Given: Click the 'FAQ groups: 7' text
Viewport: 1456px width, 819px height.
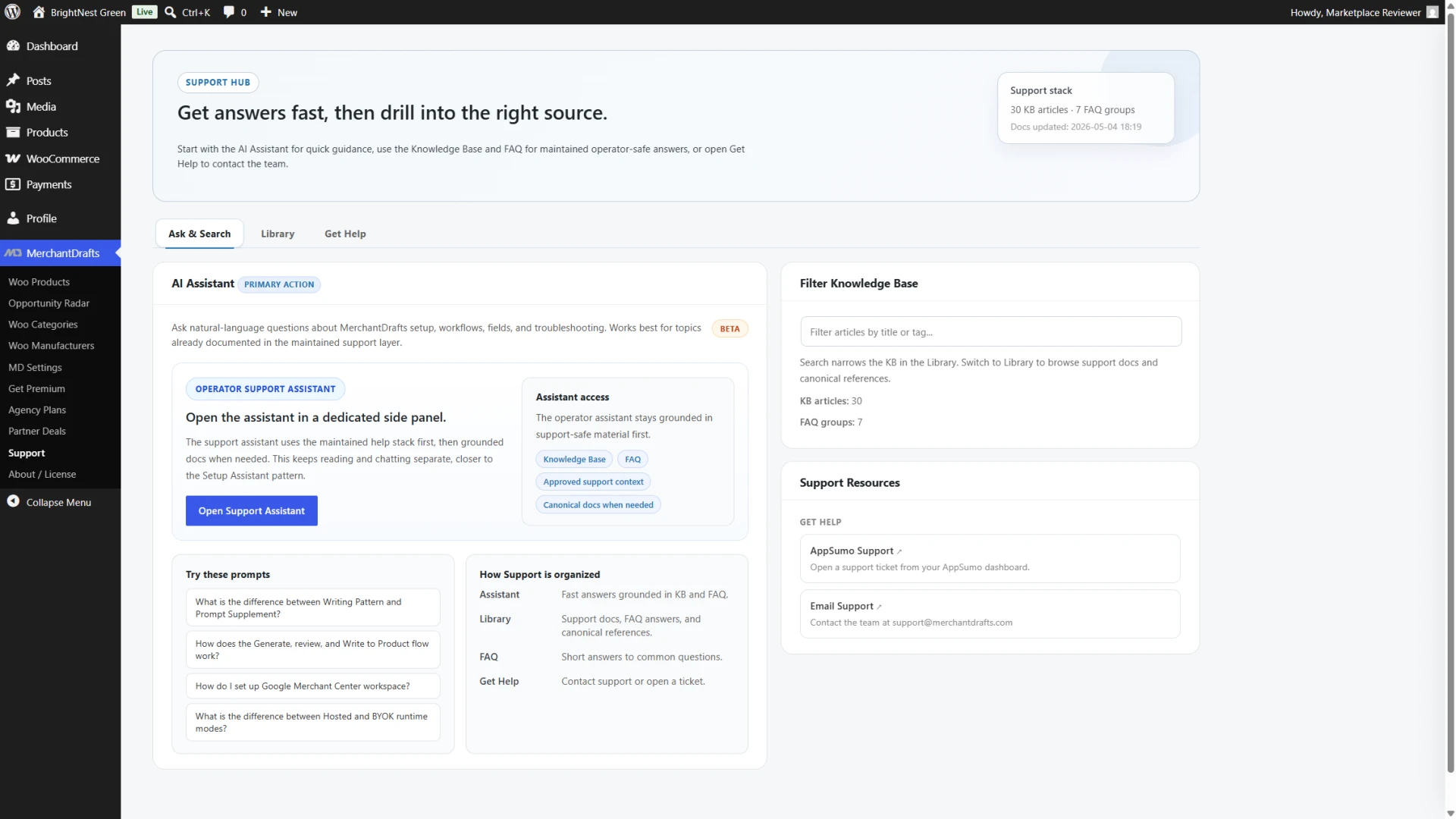Looking at the screenshot, I should (830, 422).
